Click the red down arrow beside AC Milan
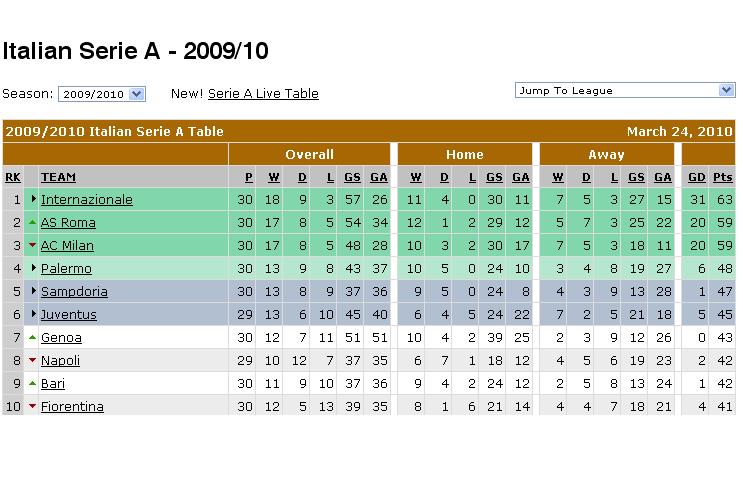 [32, 245]
